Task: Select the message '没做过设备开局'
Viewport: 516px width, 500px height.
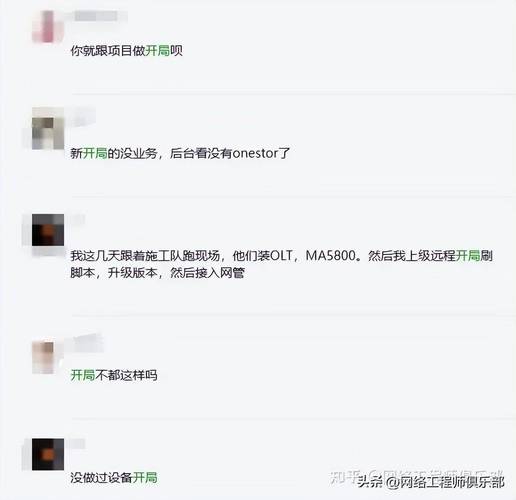Action: tap(114, 478)
